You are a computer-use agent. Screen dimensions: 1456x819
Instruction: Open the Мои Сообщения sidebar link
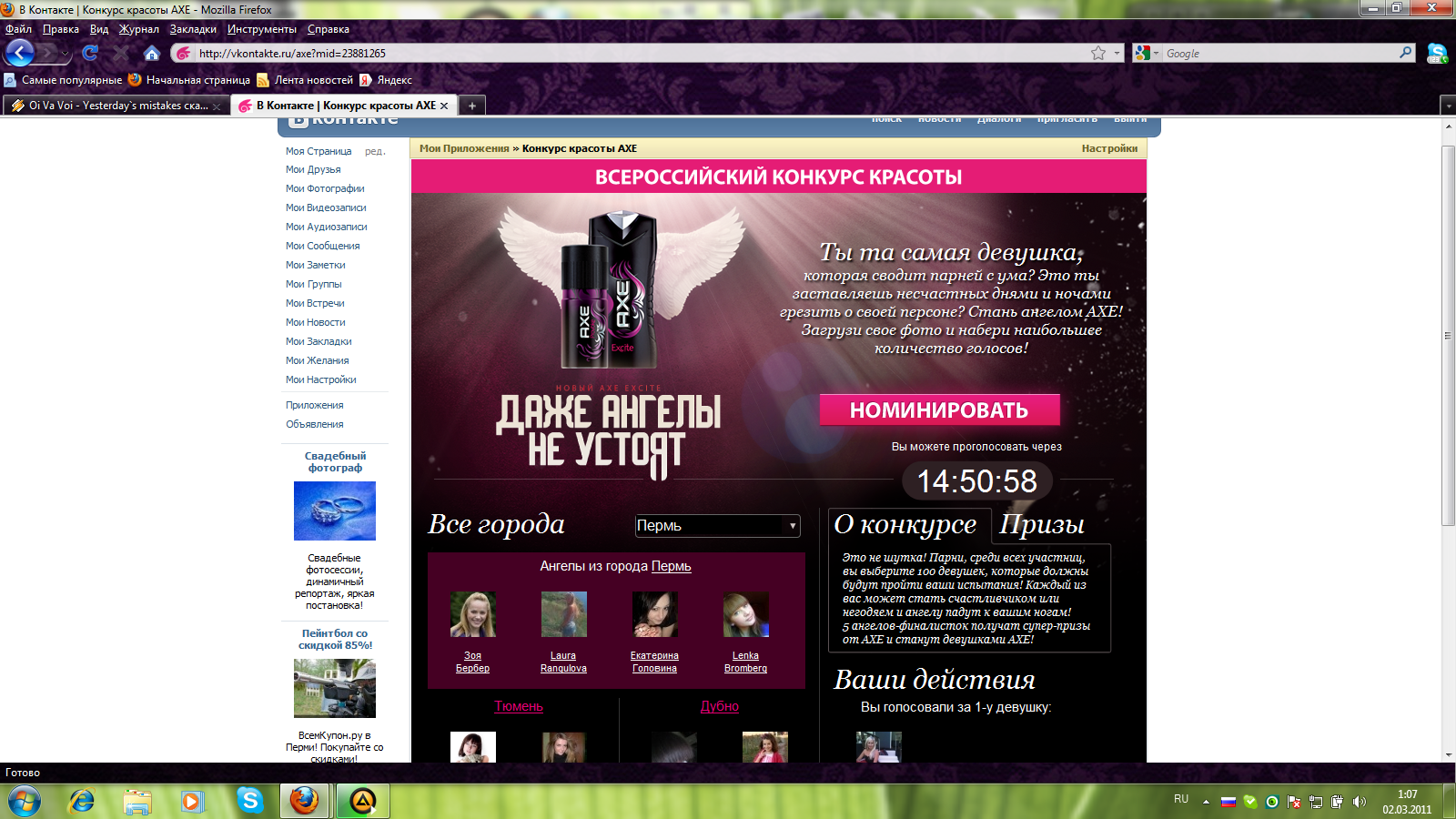pyautogui.click(x=323, y=246)
